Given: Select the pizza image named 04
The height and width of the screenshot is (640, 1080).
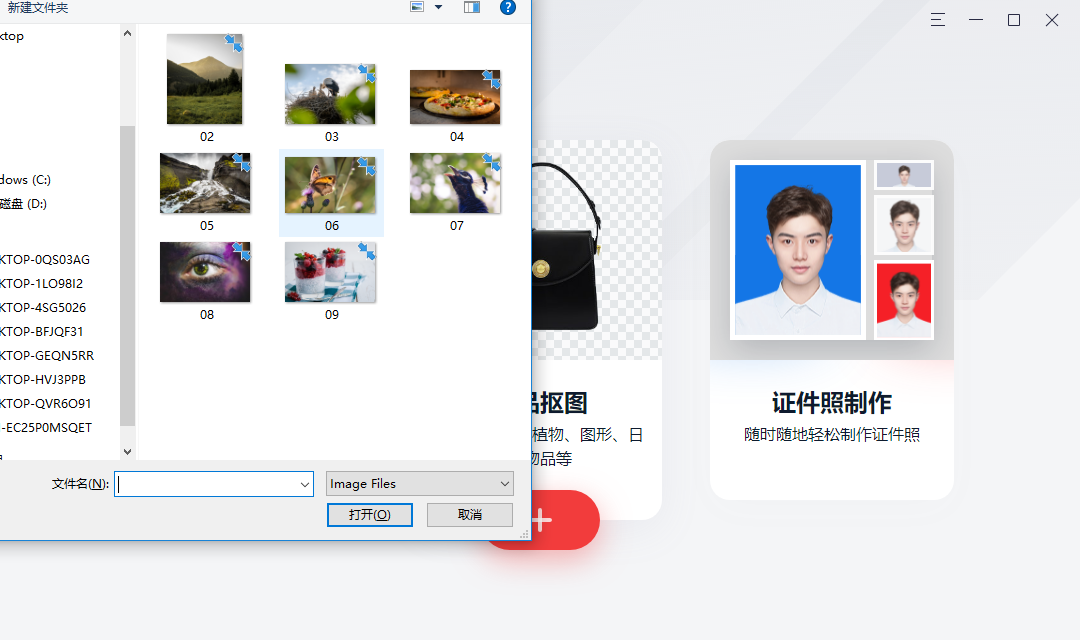Looking at the screenshot, I should coord(455,97).
